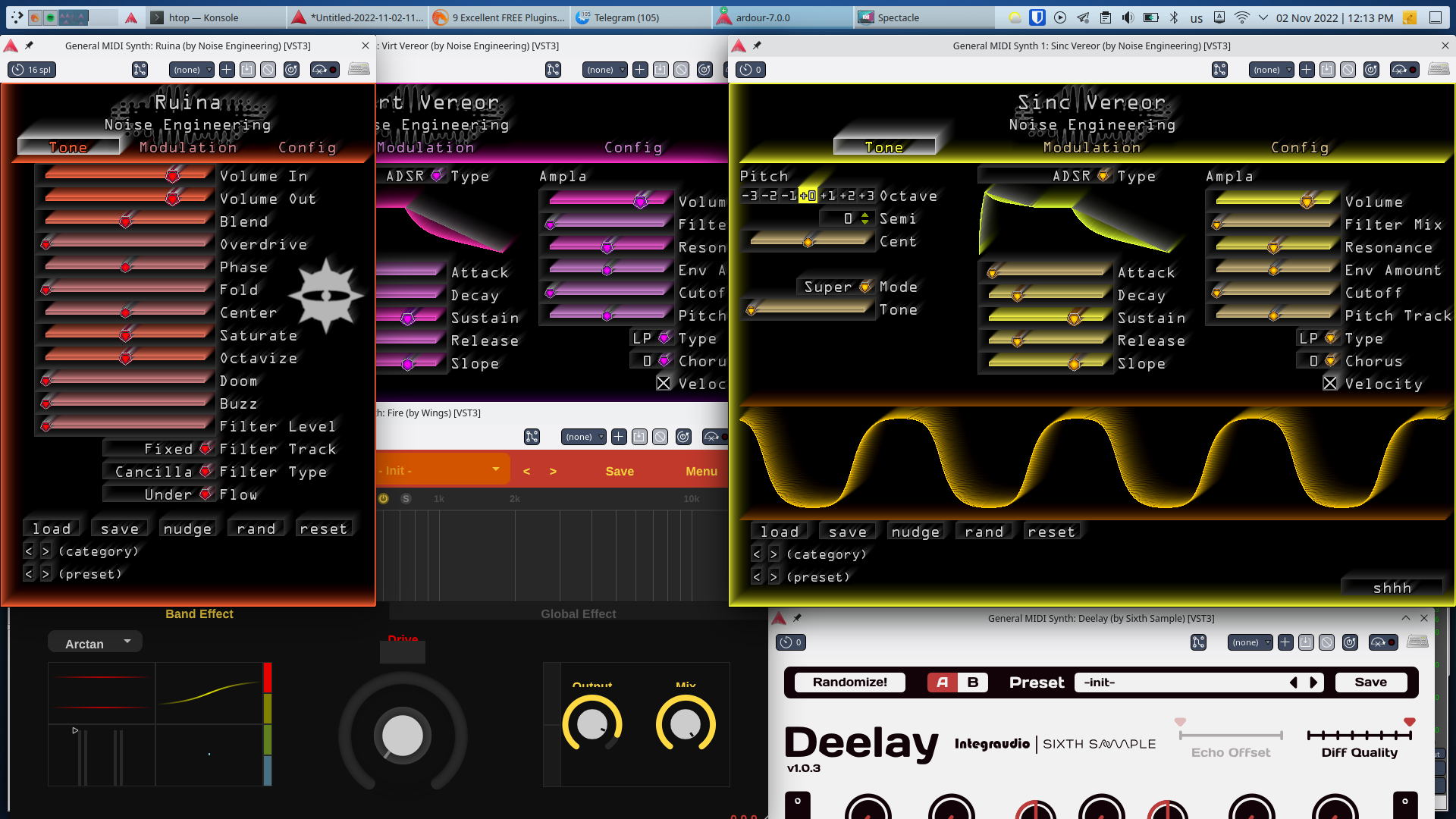Open Config tab in Sinc Vereor
1456x819 pixels.
[1300, 147]
